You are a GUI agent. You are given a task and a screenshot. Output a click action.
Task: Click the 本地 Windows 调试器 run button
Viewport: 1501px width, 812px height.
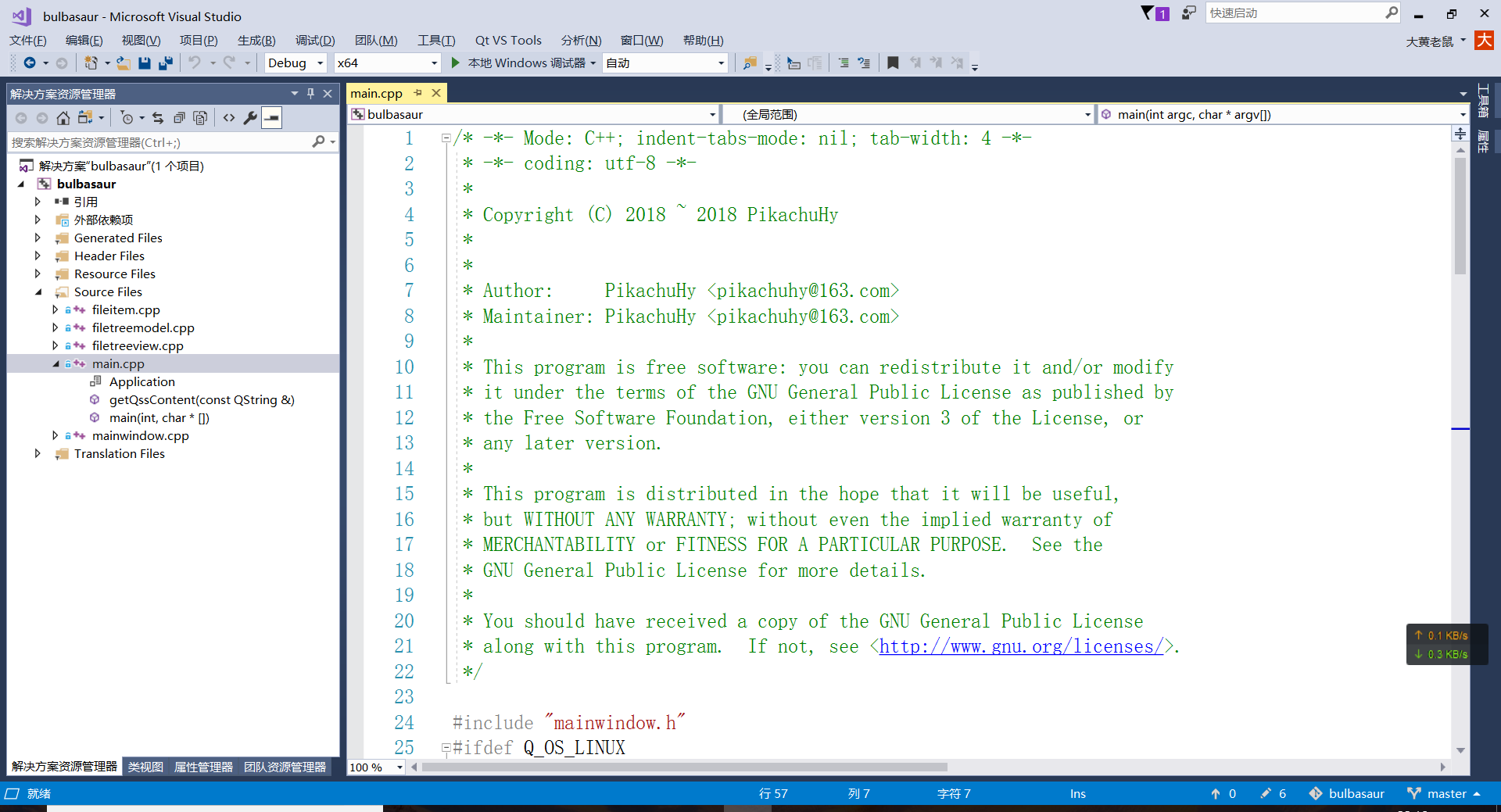click(x=524, y=63)
